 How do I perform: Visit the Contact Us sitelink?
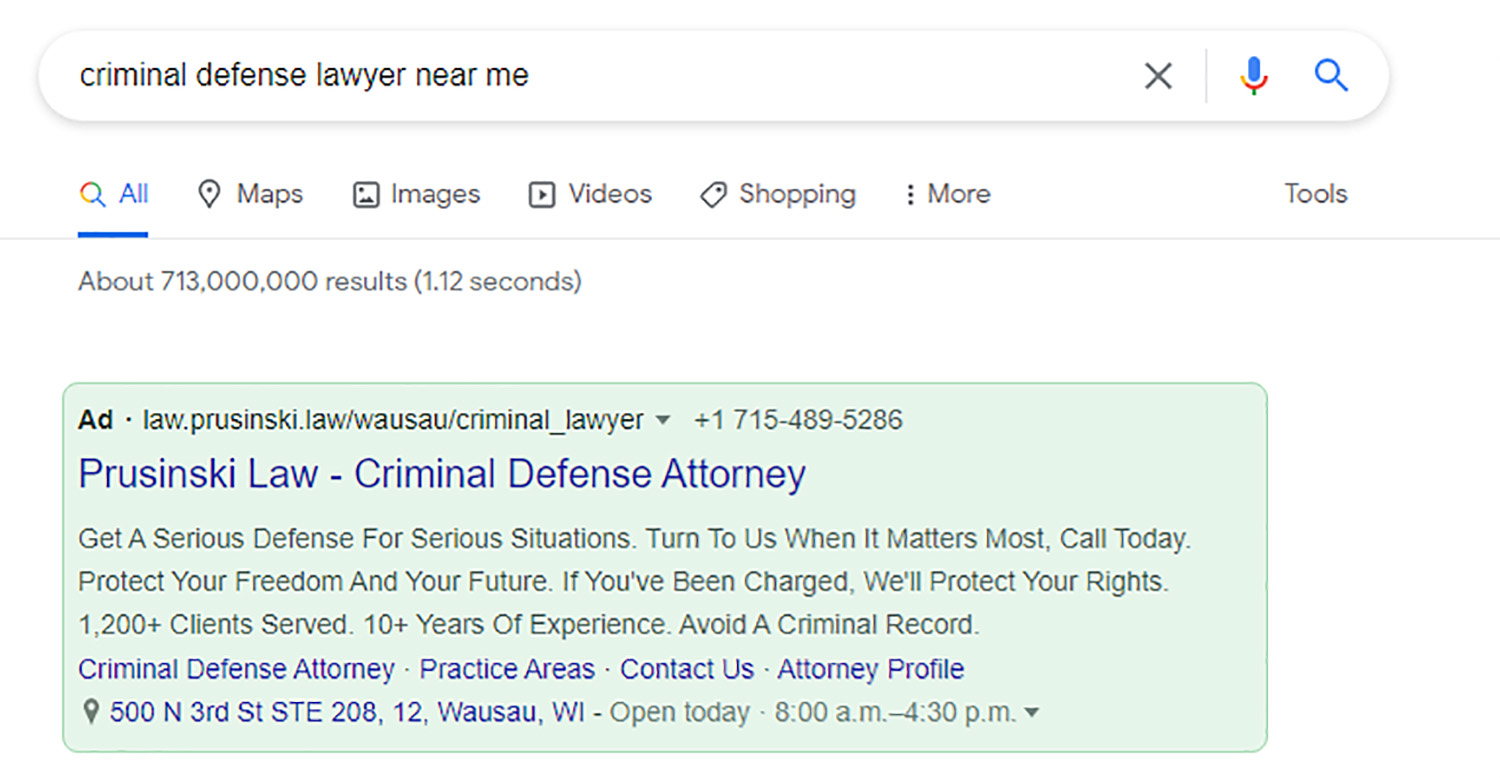click(687, 668)
